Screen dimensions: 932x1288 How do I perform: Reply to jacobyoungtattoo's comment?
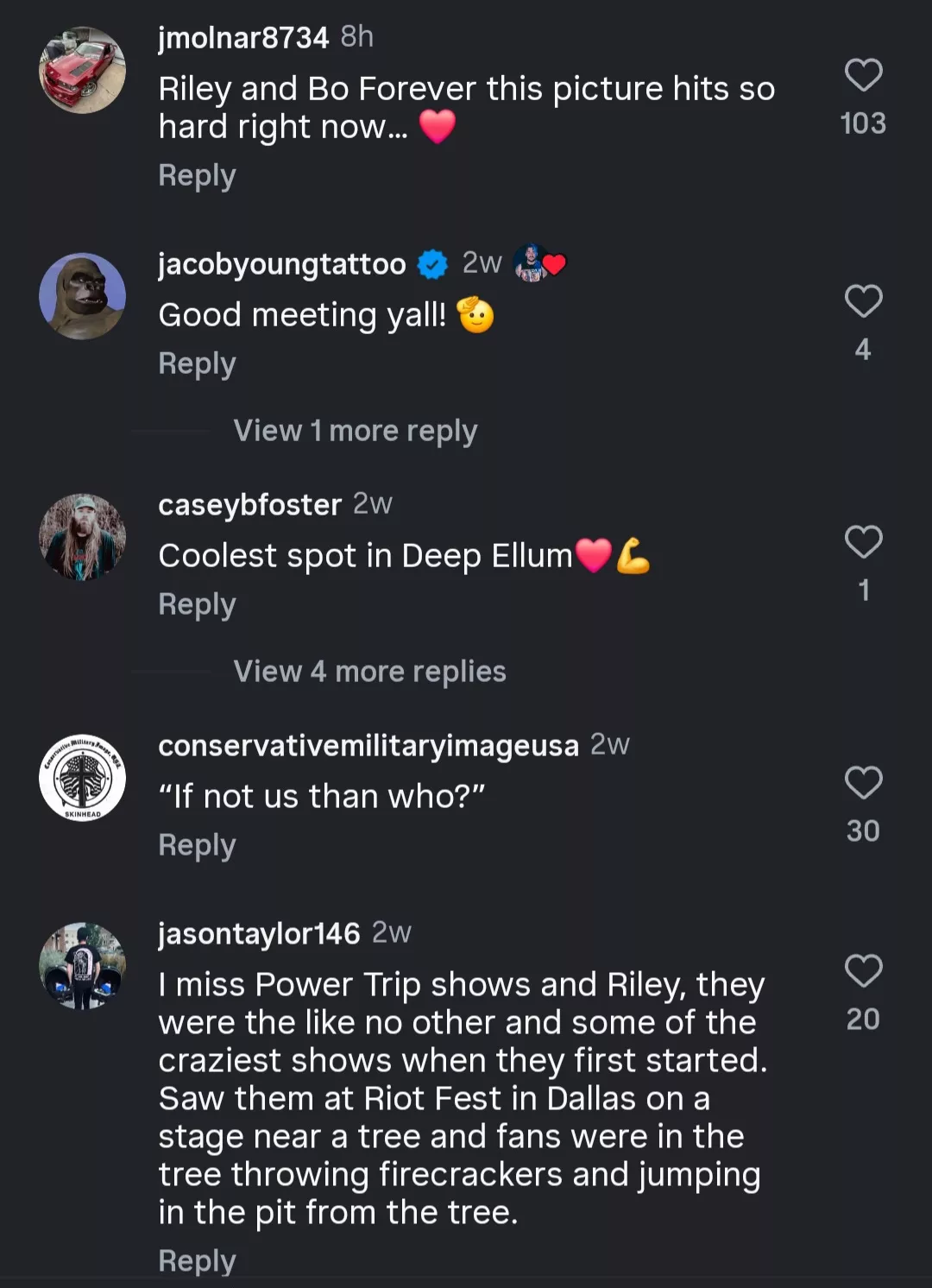[x=197, y=363]
